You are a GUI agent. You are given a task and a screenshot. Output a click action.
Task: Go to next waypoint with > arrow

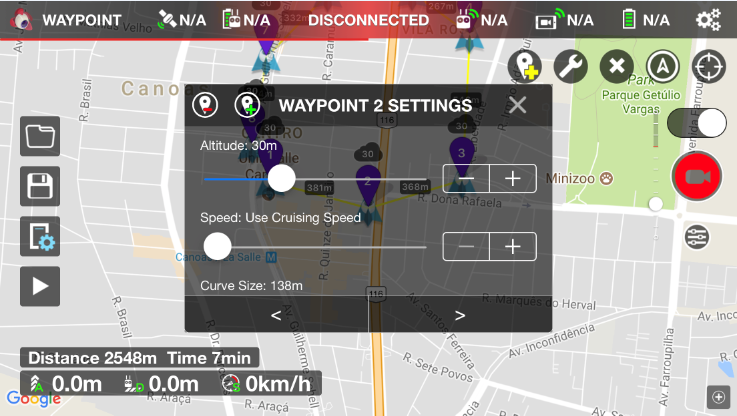pyautogui.click(x=460, y=314)
